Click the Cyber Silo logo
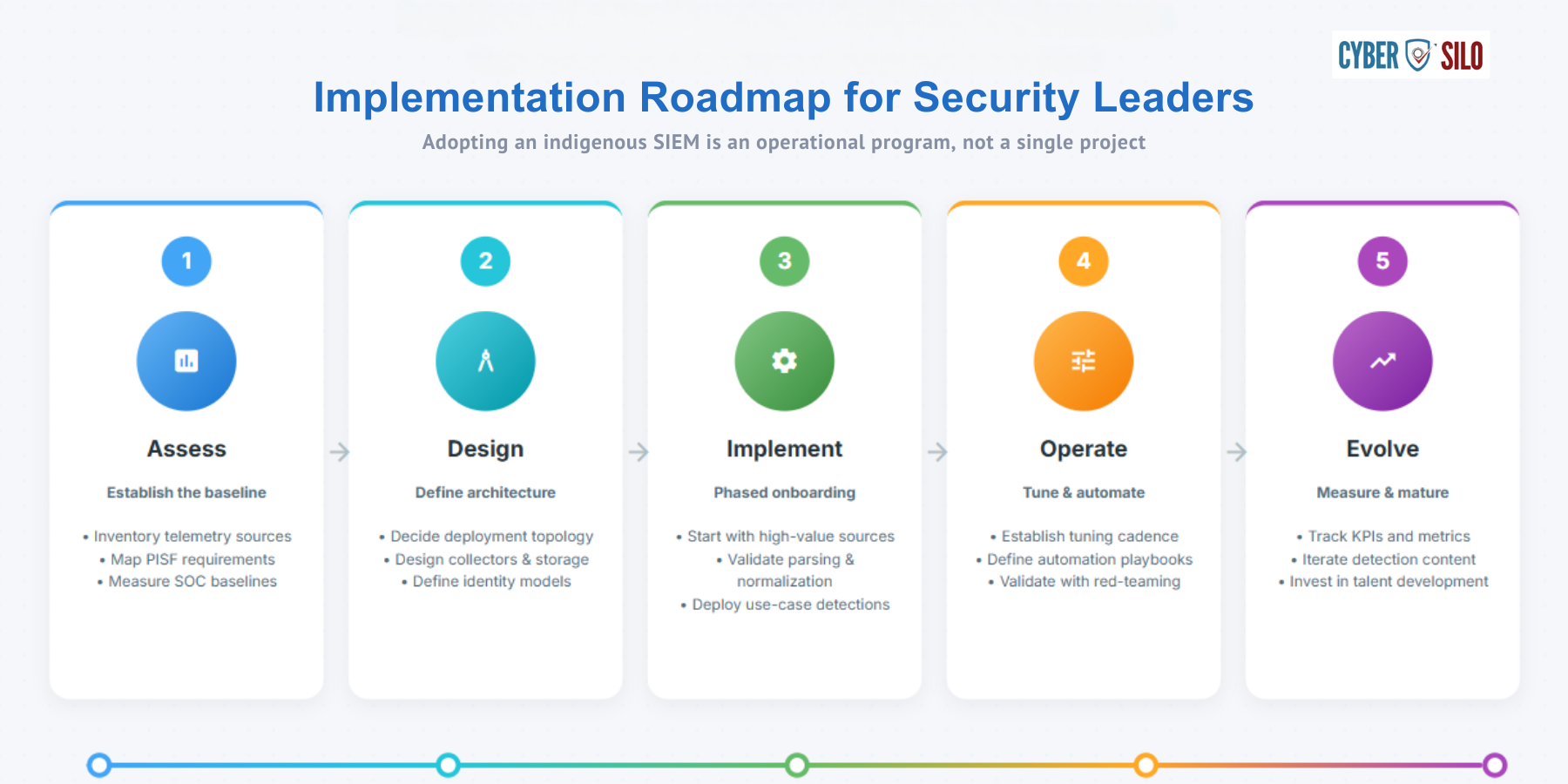This screenshot has height=784, width=1568. point(1410,55)
